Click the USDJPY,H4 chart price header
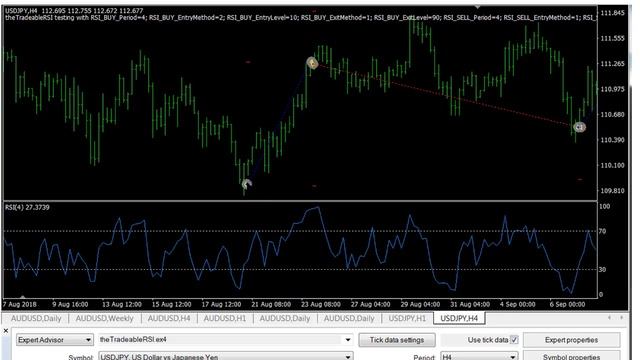This screenshot has width=640, height=360. pos(74,11)
